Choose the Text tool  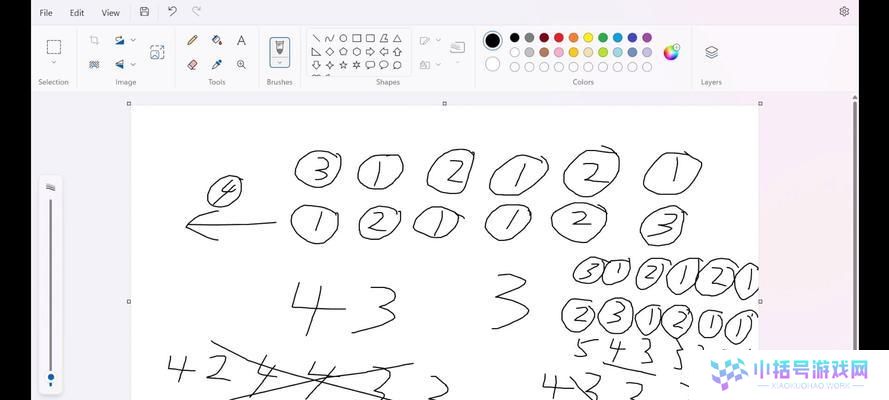[242, 40]
